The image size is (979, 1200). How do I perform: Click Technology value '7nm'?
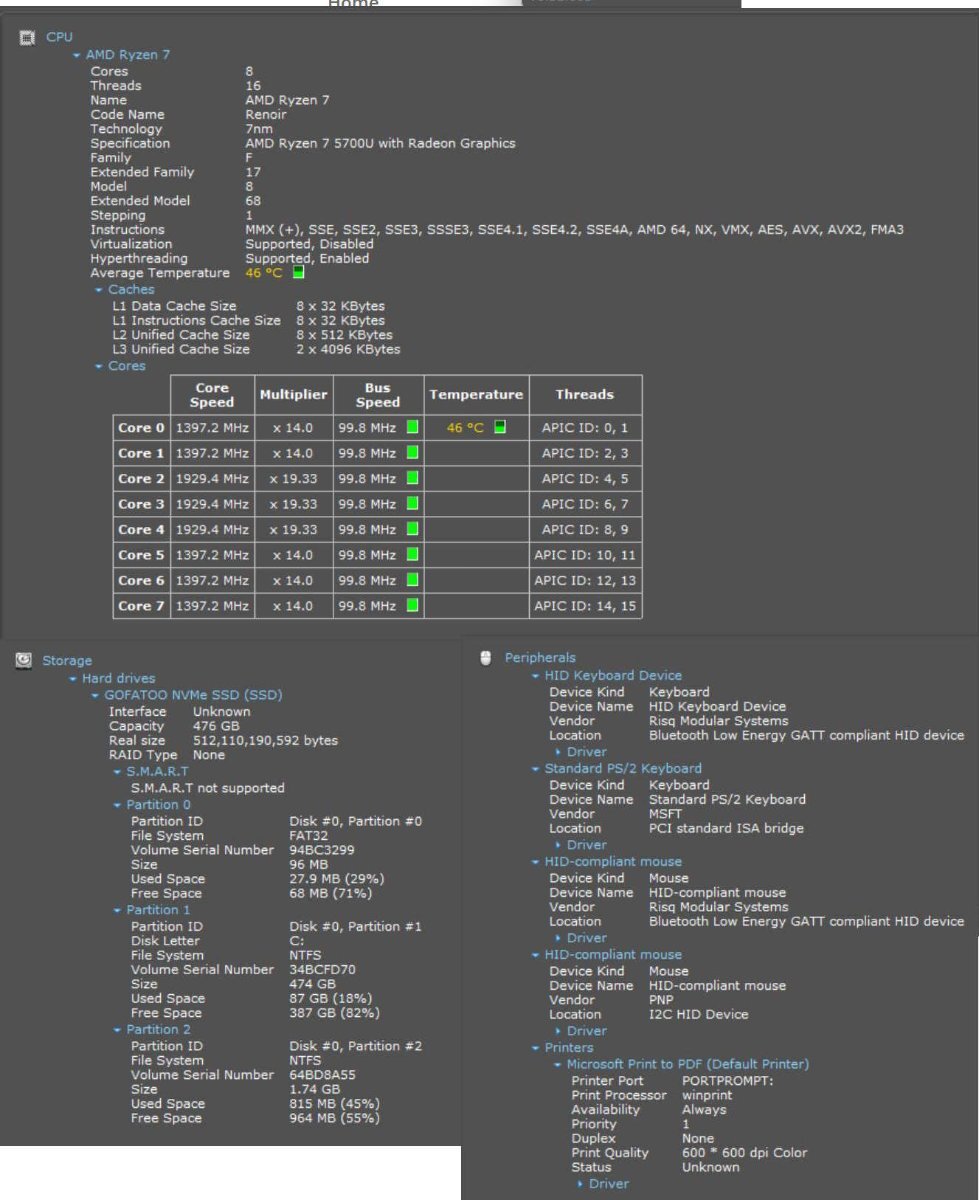pyautogui.click(x=259, y=129)
